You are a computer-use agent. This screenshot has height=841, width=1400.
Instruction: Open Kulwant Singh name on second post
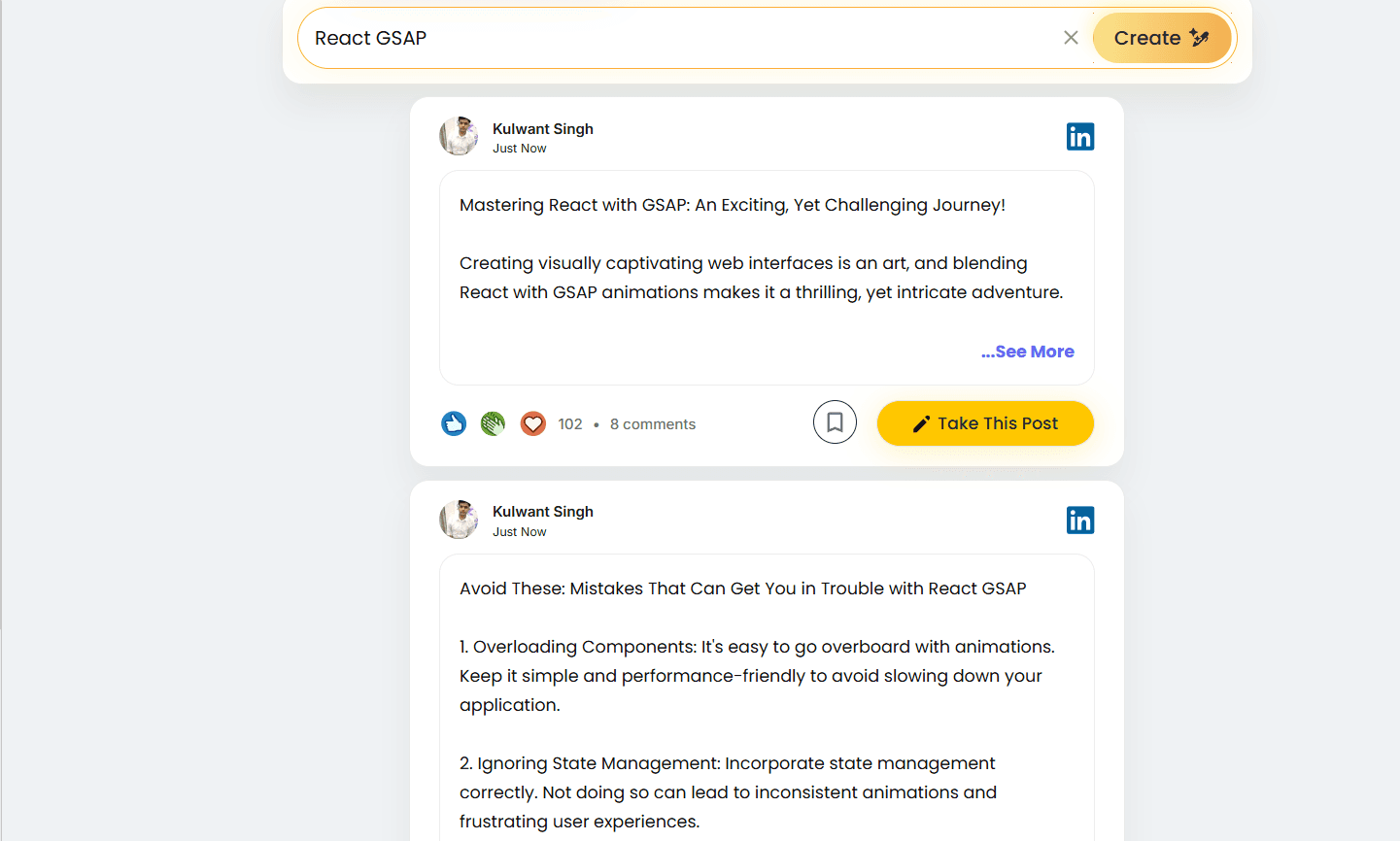click(543, 512)
